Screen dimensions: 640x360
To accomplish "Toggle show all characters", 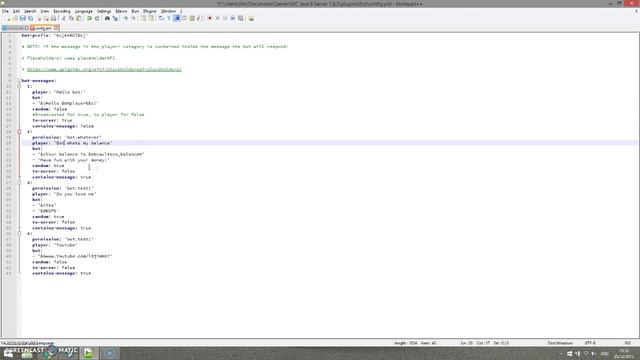I will tap(169, 18).
